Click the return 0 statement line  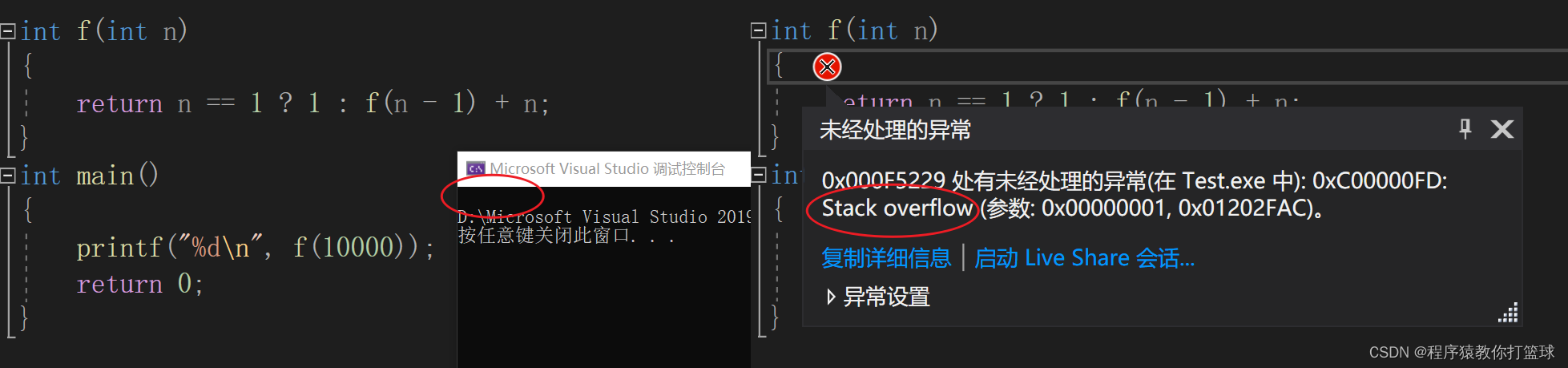139,284
